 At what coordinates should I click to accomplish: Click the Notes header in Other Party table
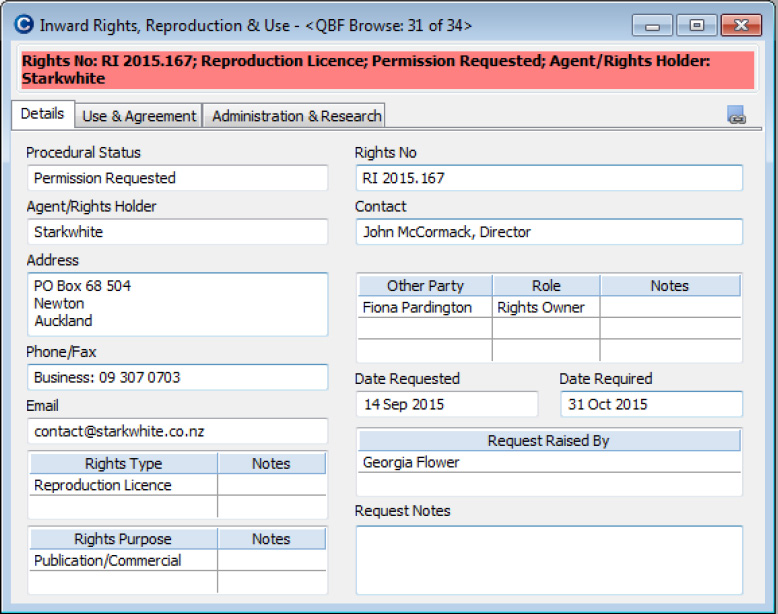click(670, 285)
